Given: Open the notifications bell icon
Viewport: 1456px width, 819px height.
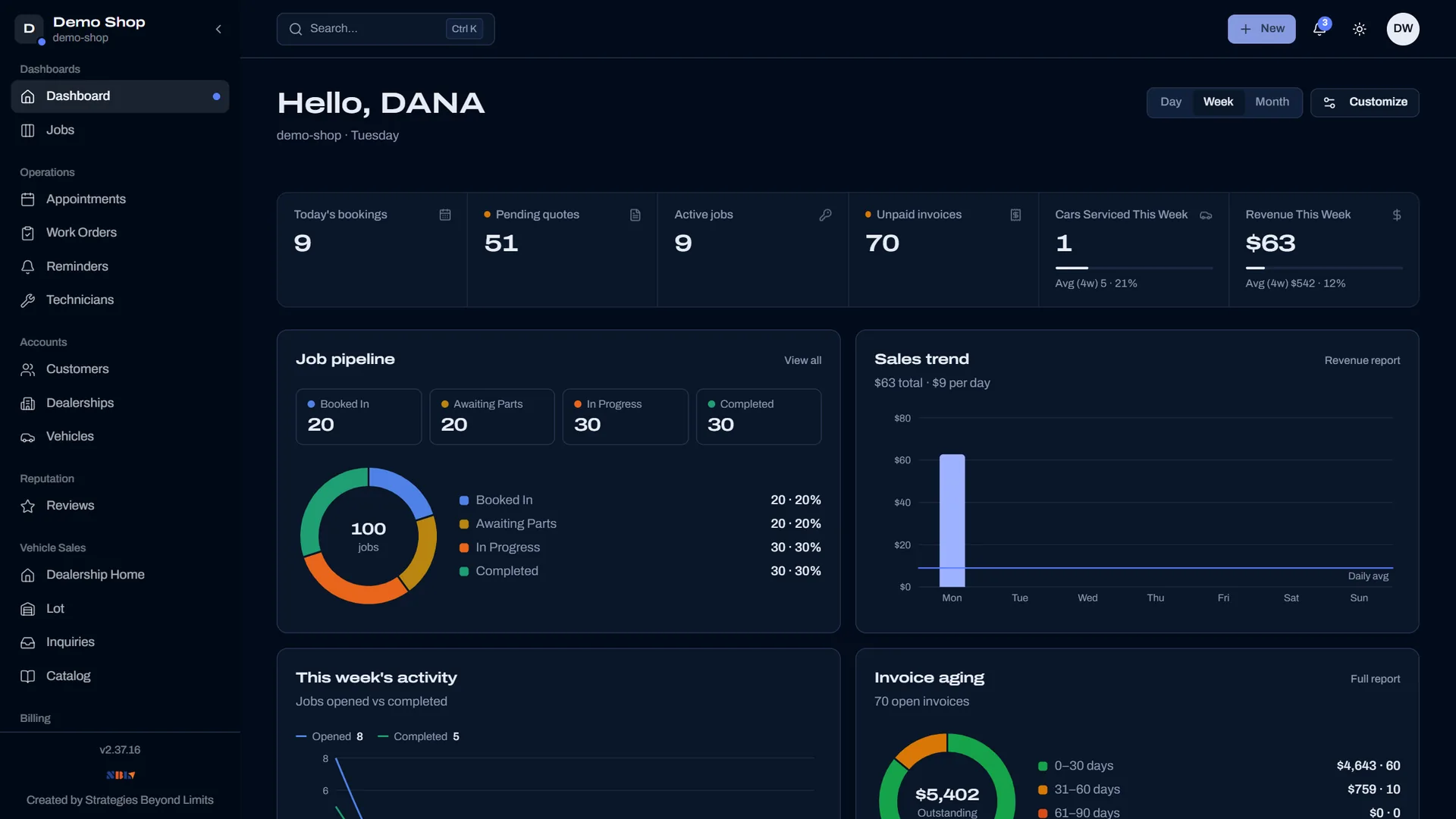Looking at the screenshot, I should 1319,29.
